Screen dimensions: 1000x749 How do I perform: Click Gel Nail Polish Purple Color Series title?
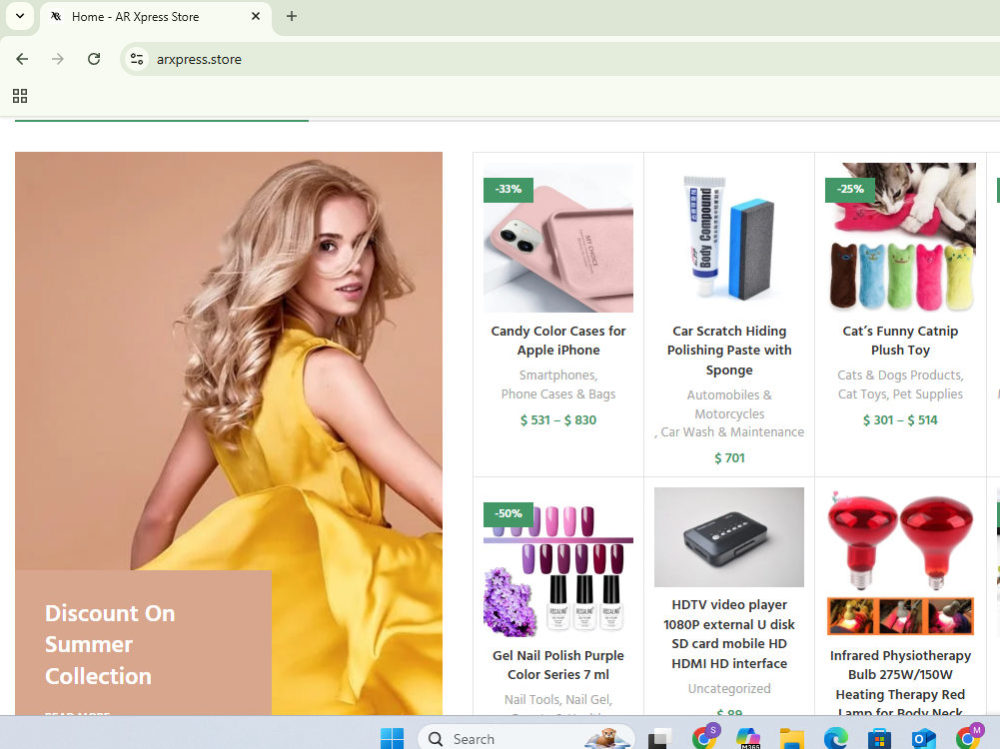click(558, 665)
